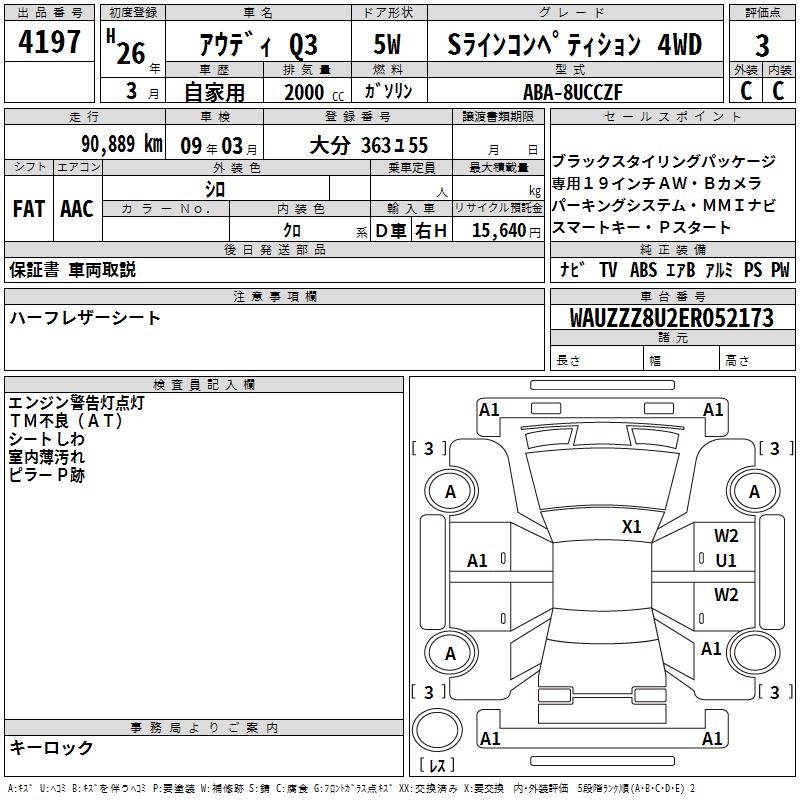Click the ABS equipment label
Image resolution: width=800 pixels, height=800 pixels.
pyautogui.click(x=645, y=270)
